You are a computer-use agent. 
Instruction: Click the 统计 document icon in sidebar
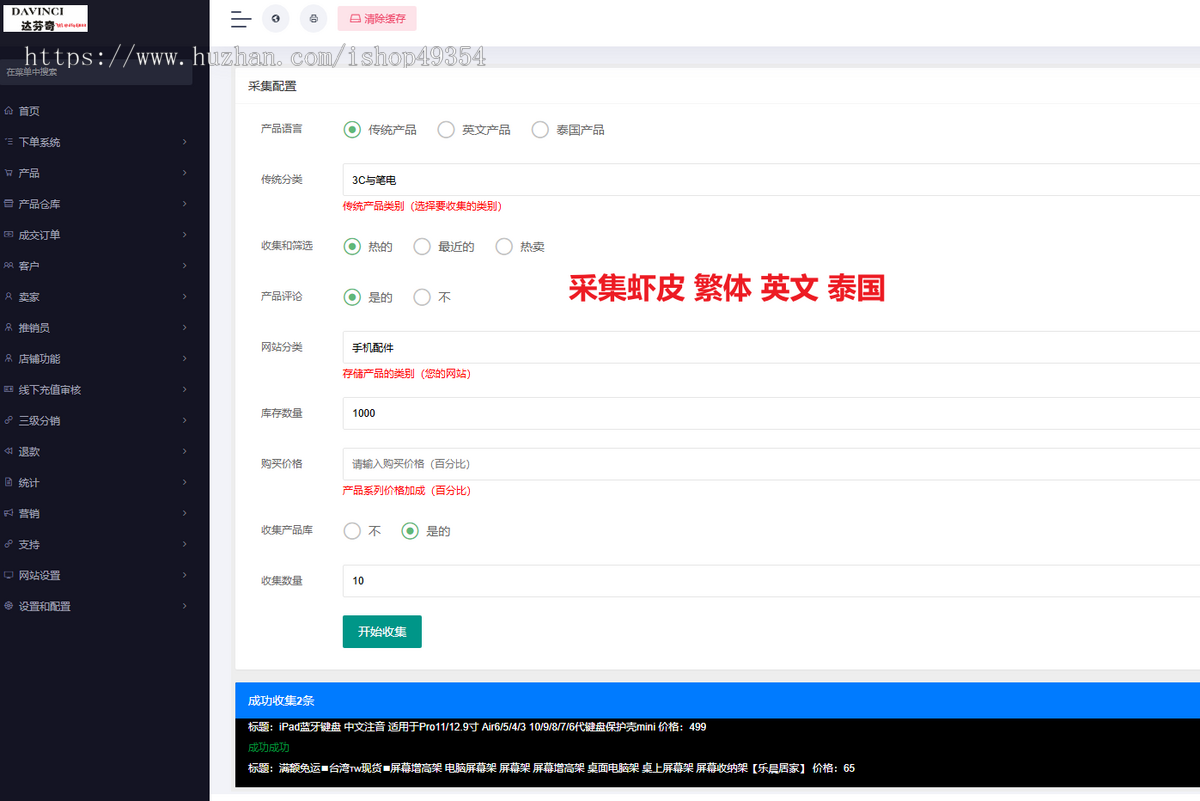click(x=9, y=482)
